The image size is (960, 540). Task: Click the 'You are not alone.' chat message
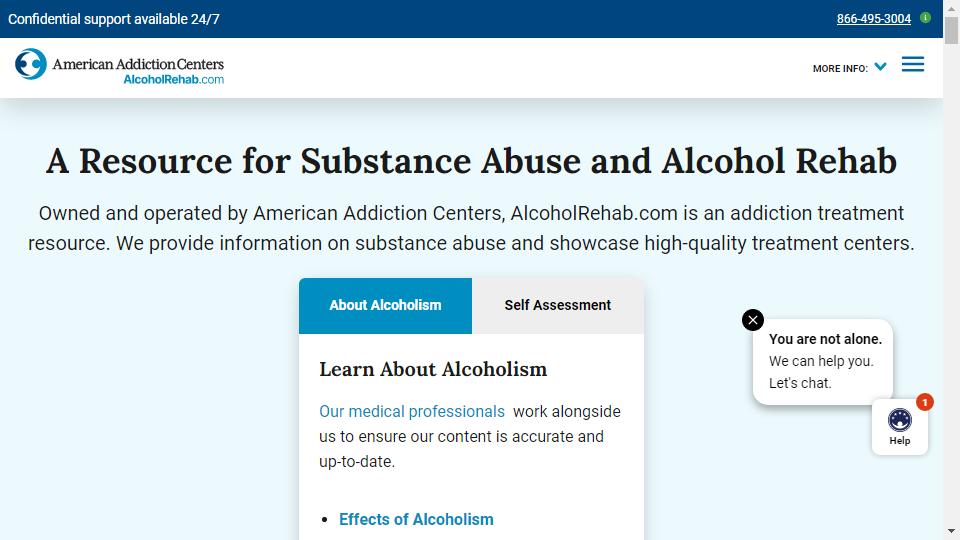coord(825,339)
